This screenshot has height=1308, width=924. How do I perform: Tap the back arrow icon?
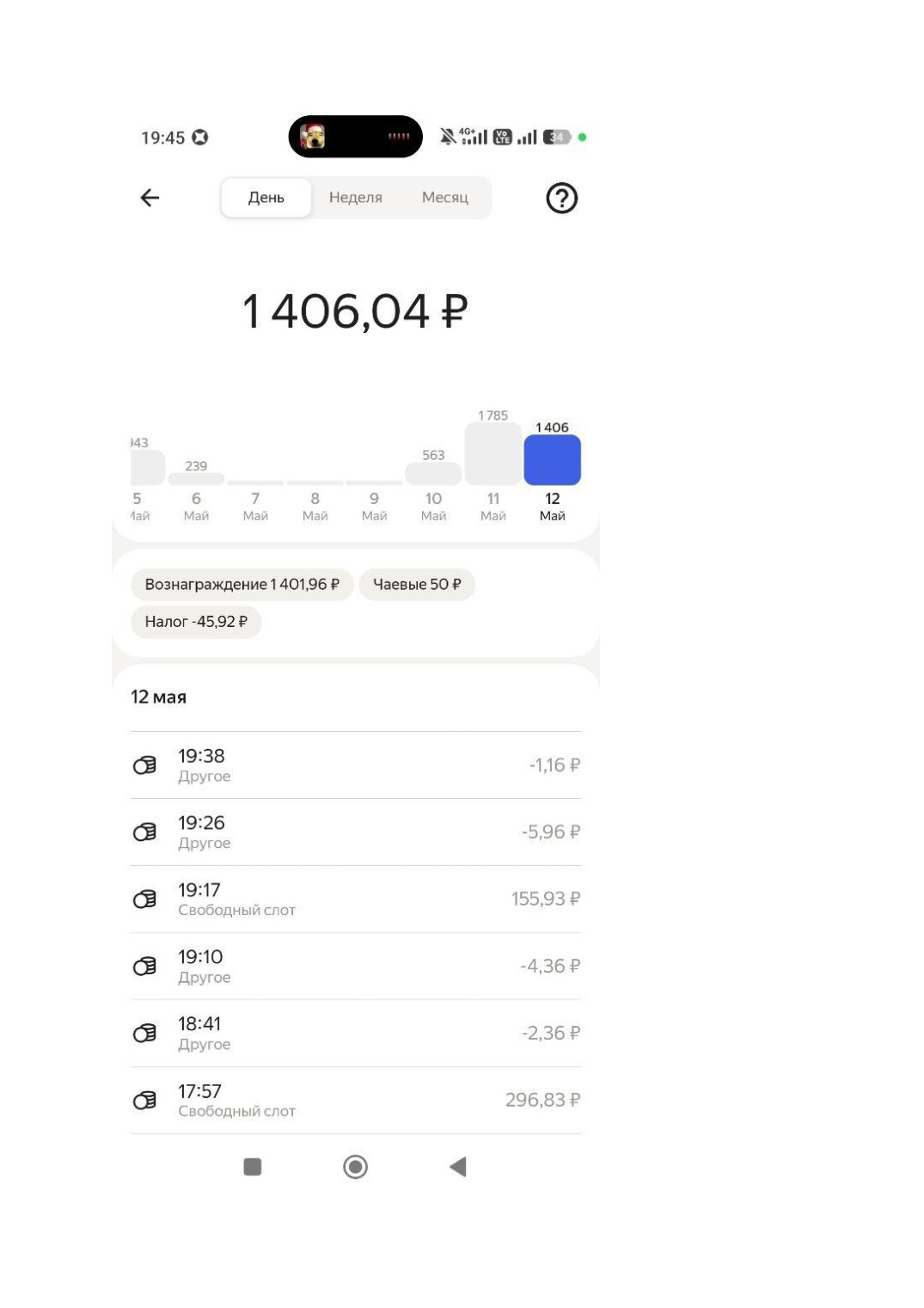(150, 198)
